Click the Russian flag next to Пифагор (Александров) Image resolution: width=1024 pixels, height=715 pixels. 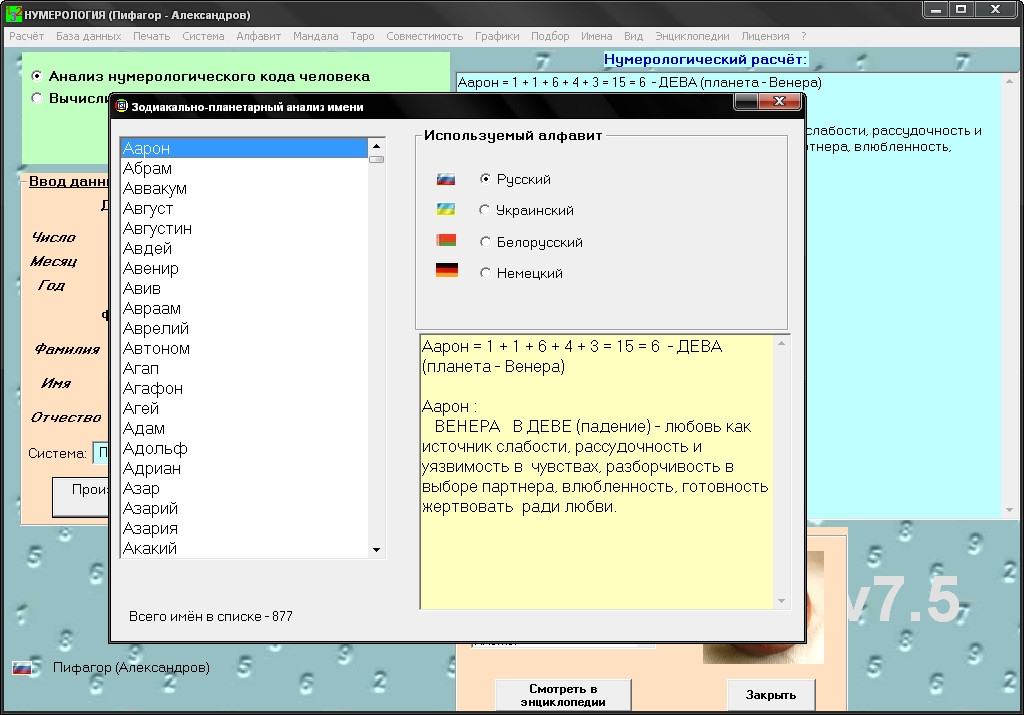pyautogui.click(x=22, y=667)
